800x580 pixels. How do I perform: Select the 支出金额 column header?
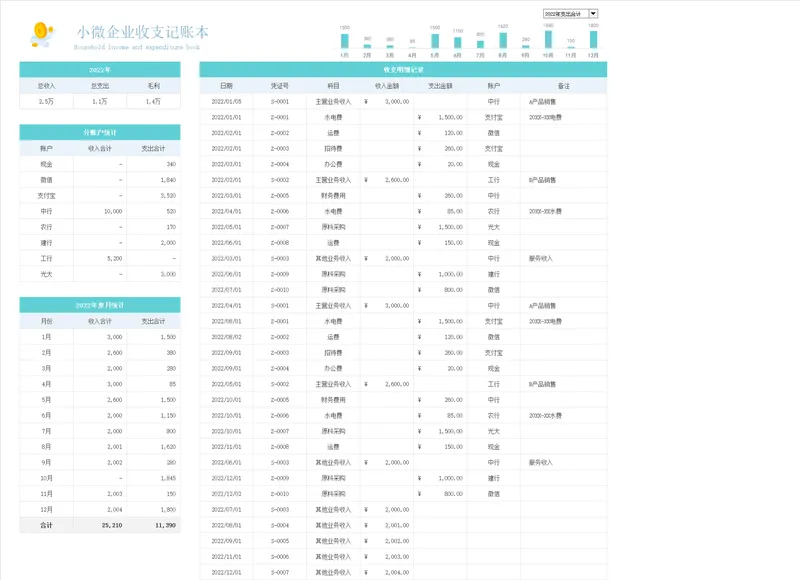440,86
